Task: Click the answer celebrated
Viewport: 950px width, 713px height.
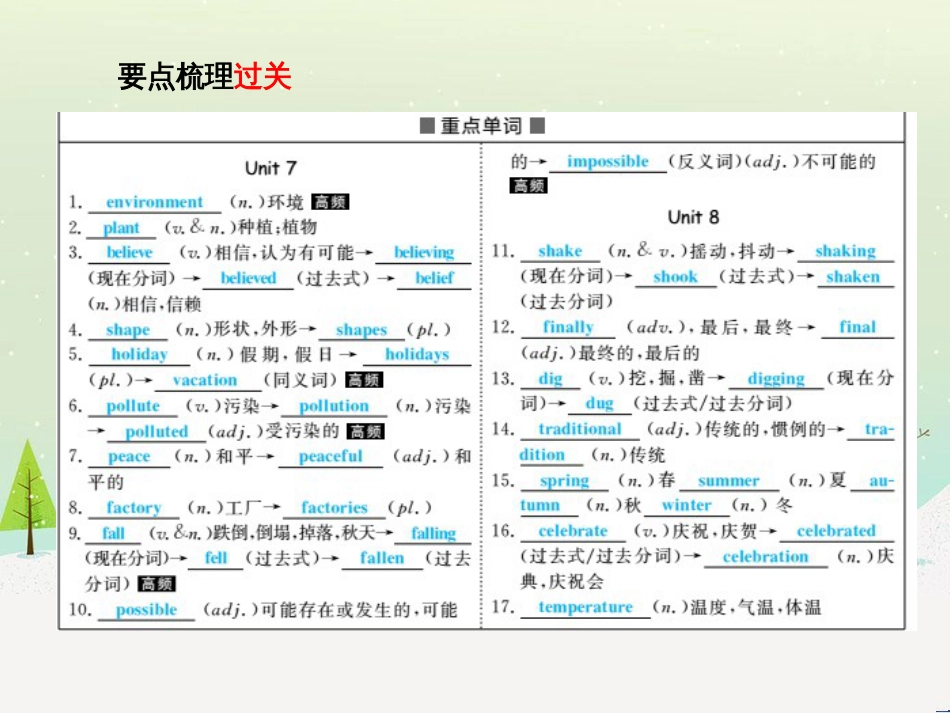Action: coord(836,531)
